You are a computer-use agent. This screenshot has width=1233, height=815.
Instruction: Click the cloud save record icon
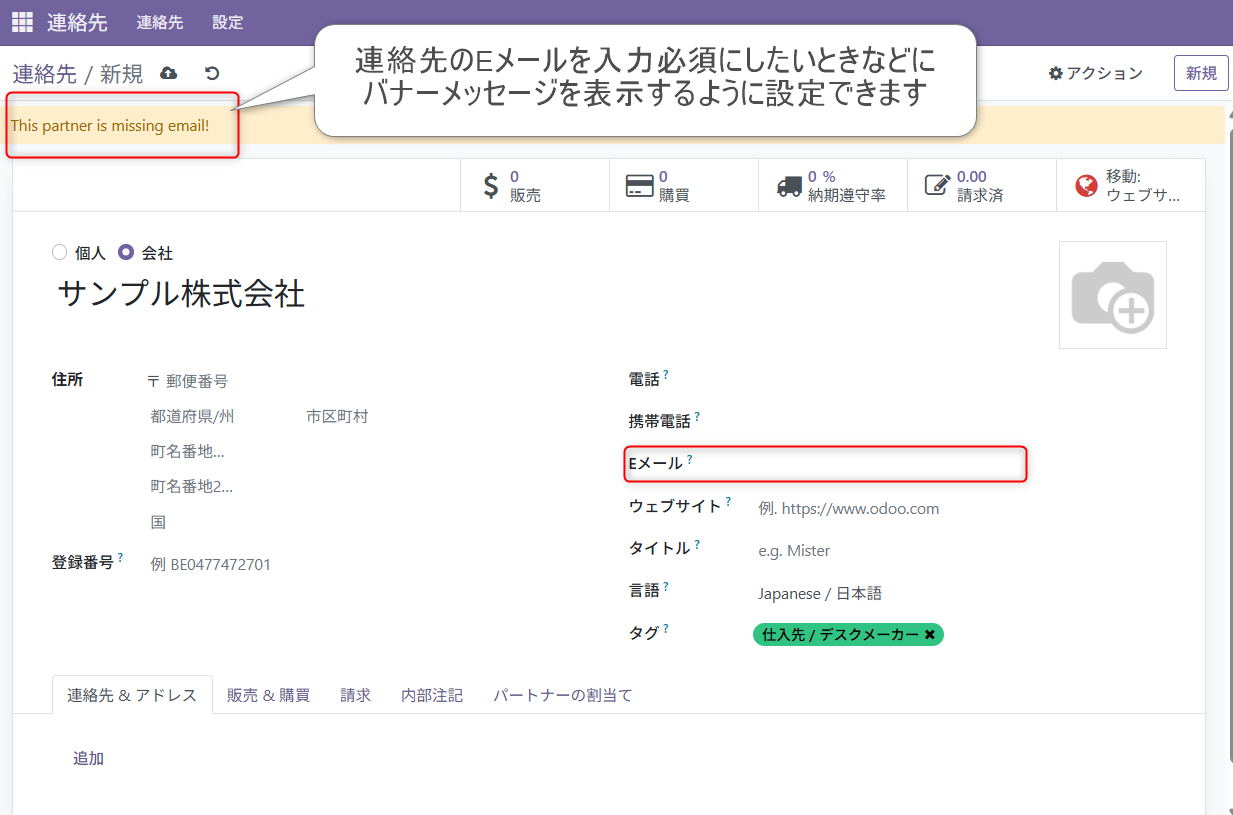169,73
